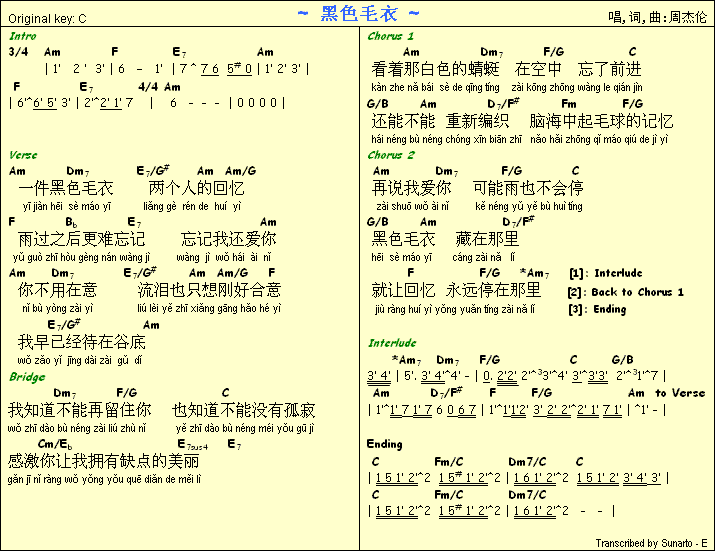Click the 'to Verse' direction in Interlude
The height and width of the screenshot is (551, 715).
click(x=680, y=393)
